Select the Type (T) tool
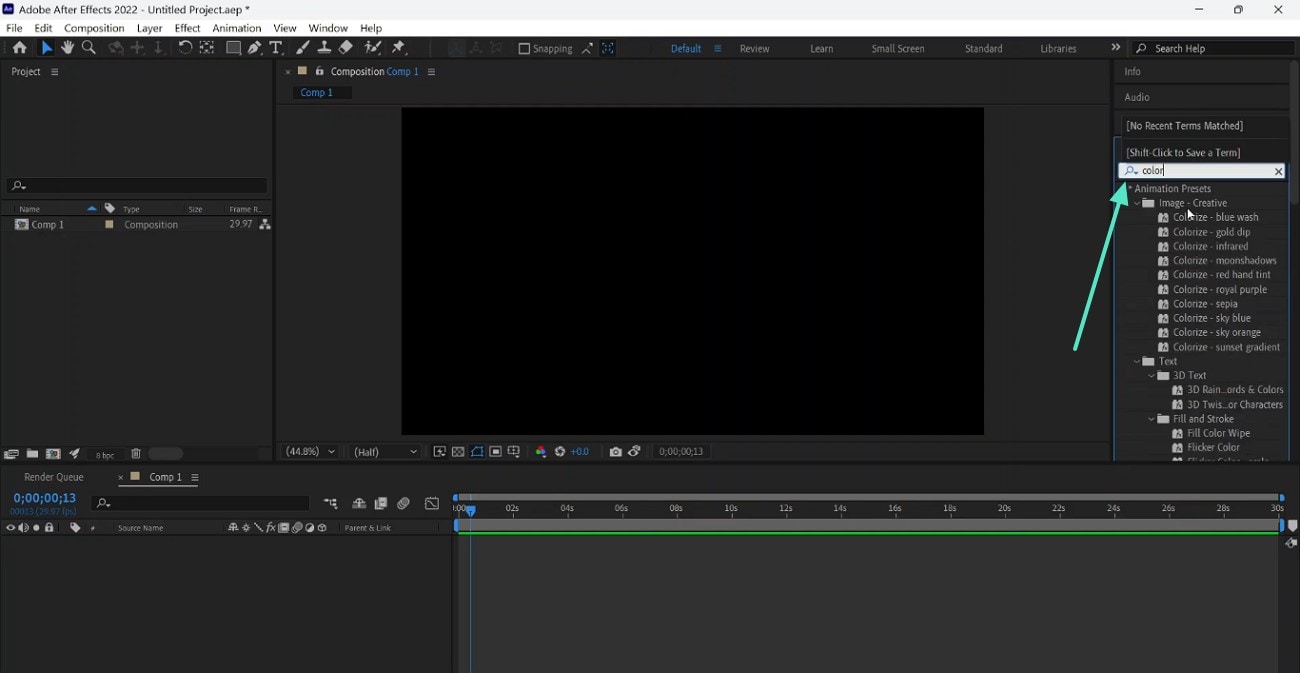 276,48
